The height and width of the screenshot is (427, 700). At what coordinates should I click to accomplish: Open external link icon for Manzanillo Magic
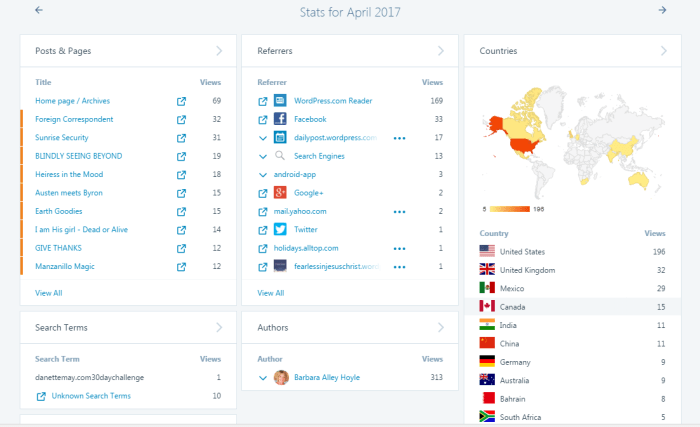[181, 267]
